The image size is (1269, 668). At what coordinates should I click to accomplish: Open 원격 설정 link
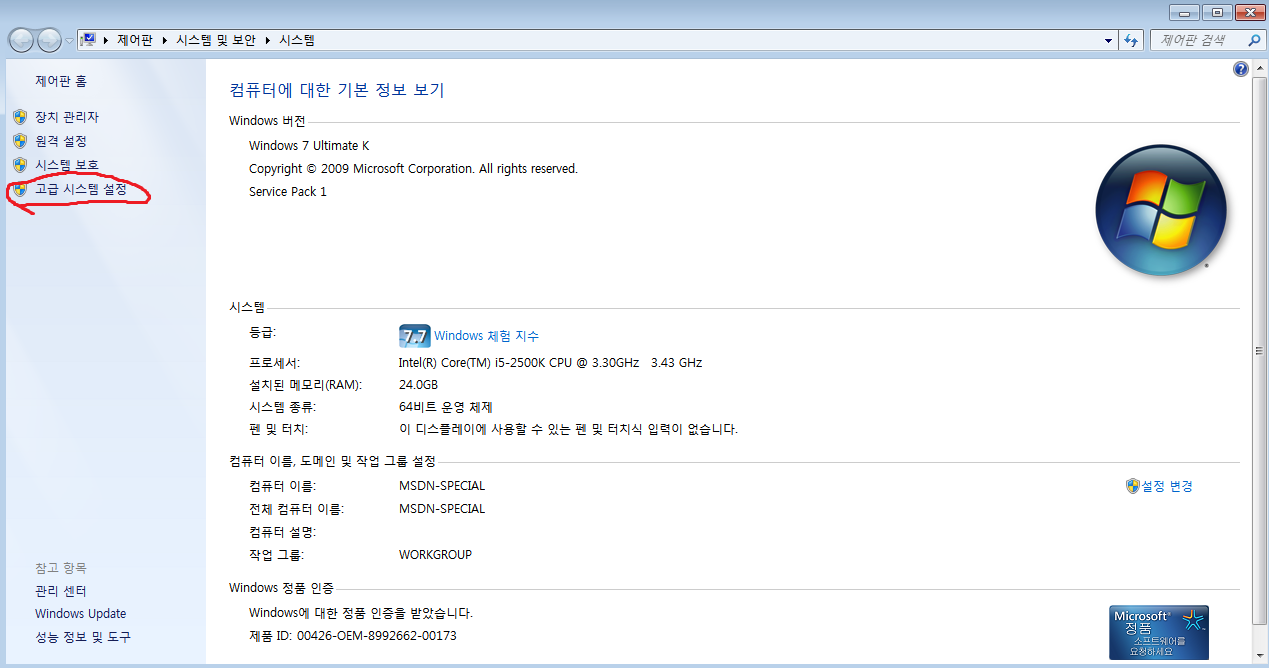click(x=61, y=141)
